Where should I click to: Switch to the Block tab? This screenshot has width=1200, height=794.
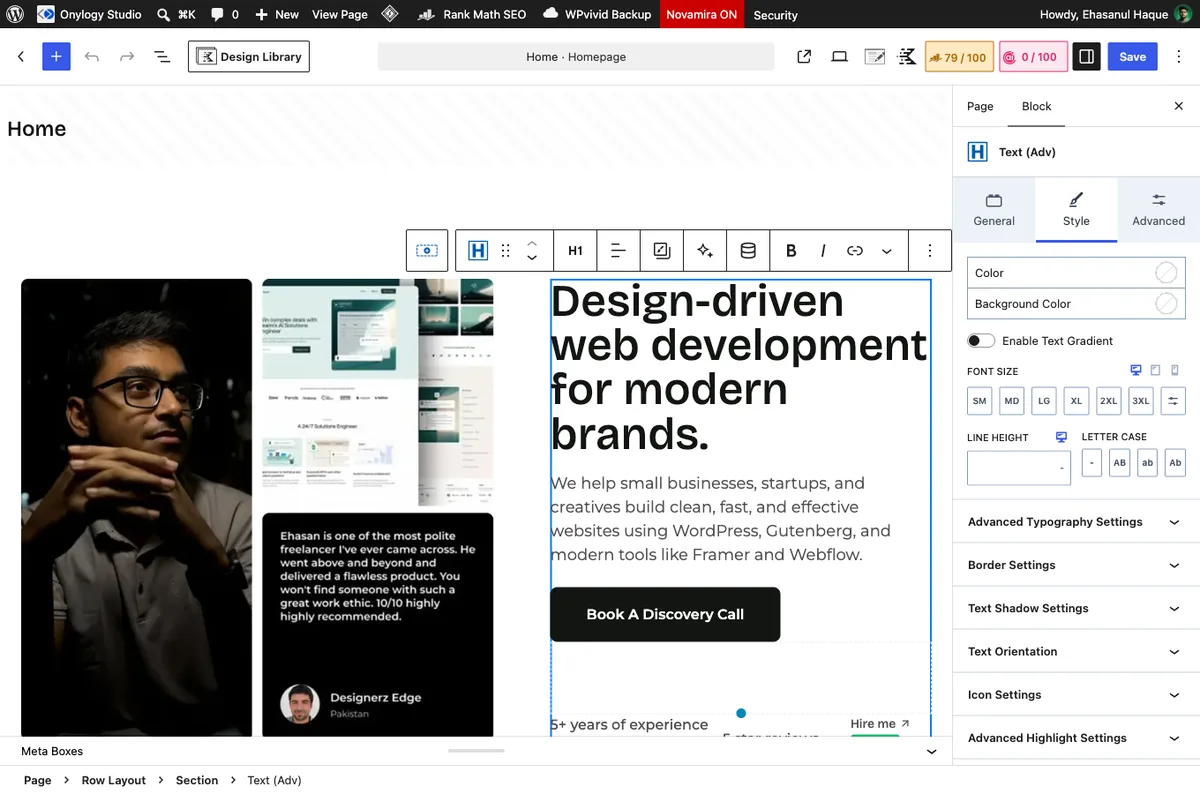[1036, 106]
